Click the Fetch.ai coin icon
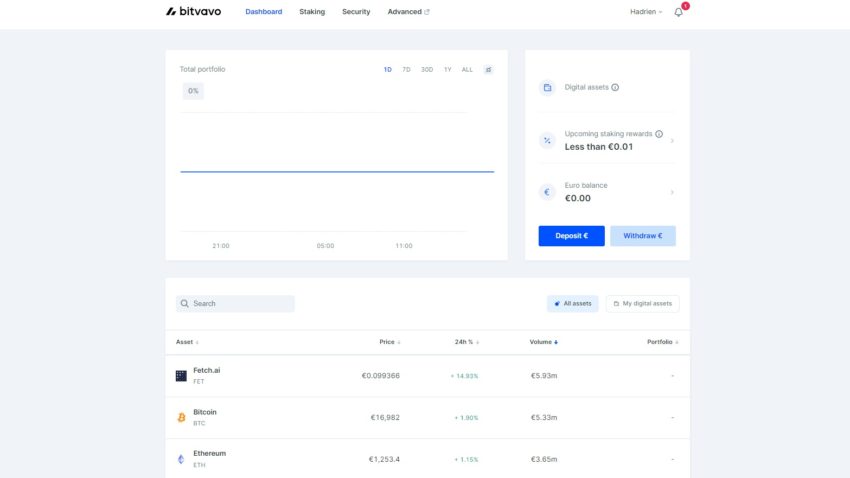The image size is (850, 478). click(x=181, y=376)
